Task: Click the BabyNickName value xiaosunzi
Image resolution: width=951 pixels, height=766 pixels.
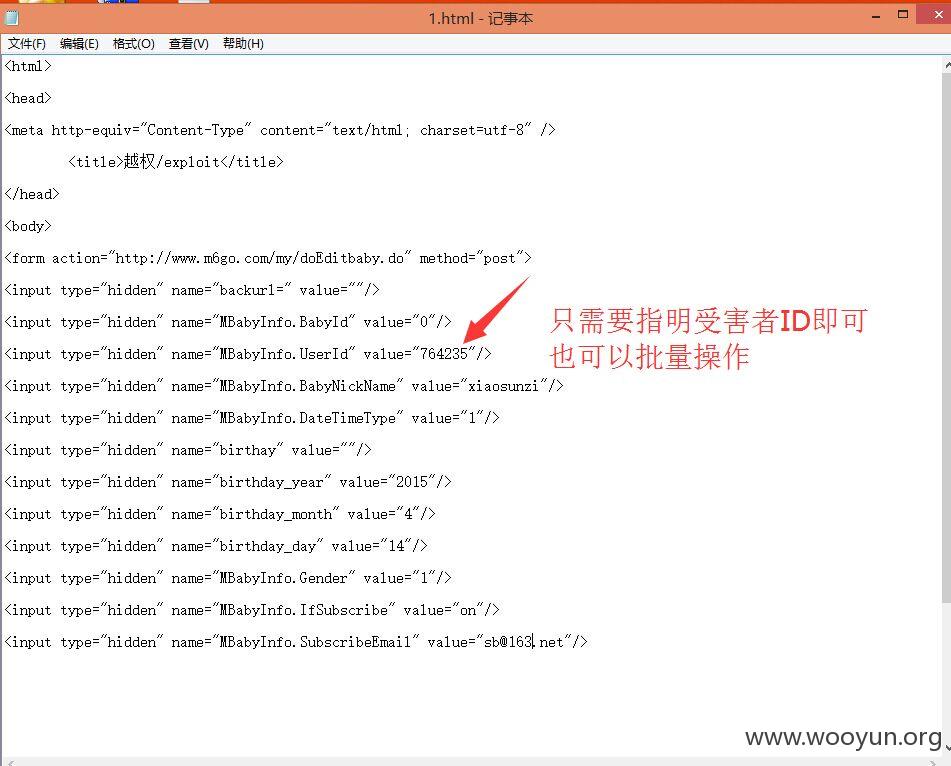Action: tap(503, 386)
